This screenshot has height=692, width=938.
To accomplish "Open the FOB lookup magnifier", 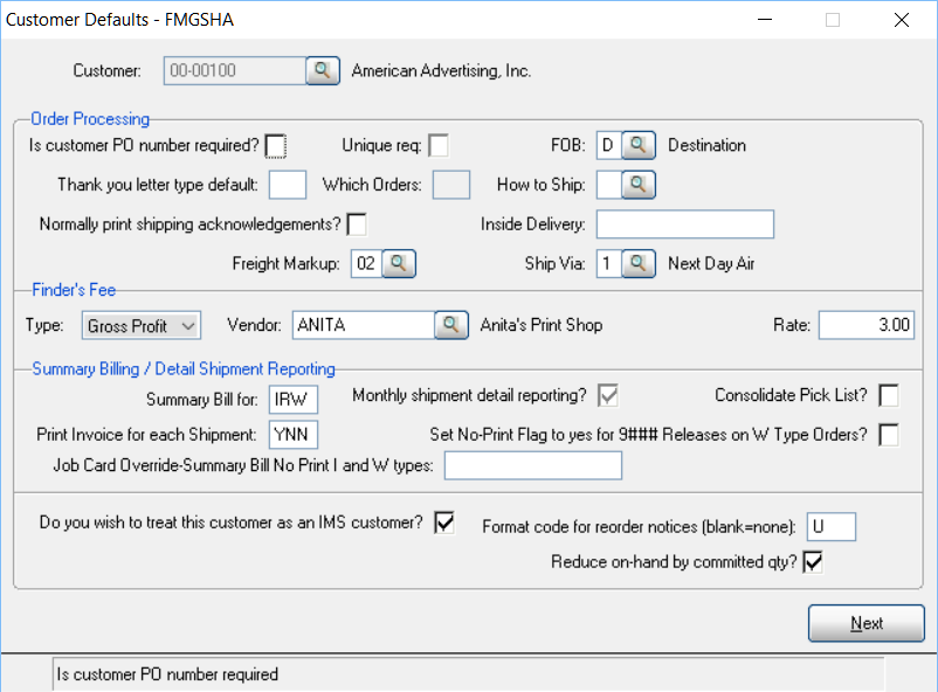I will coord(638,145).
